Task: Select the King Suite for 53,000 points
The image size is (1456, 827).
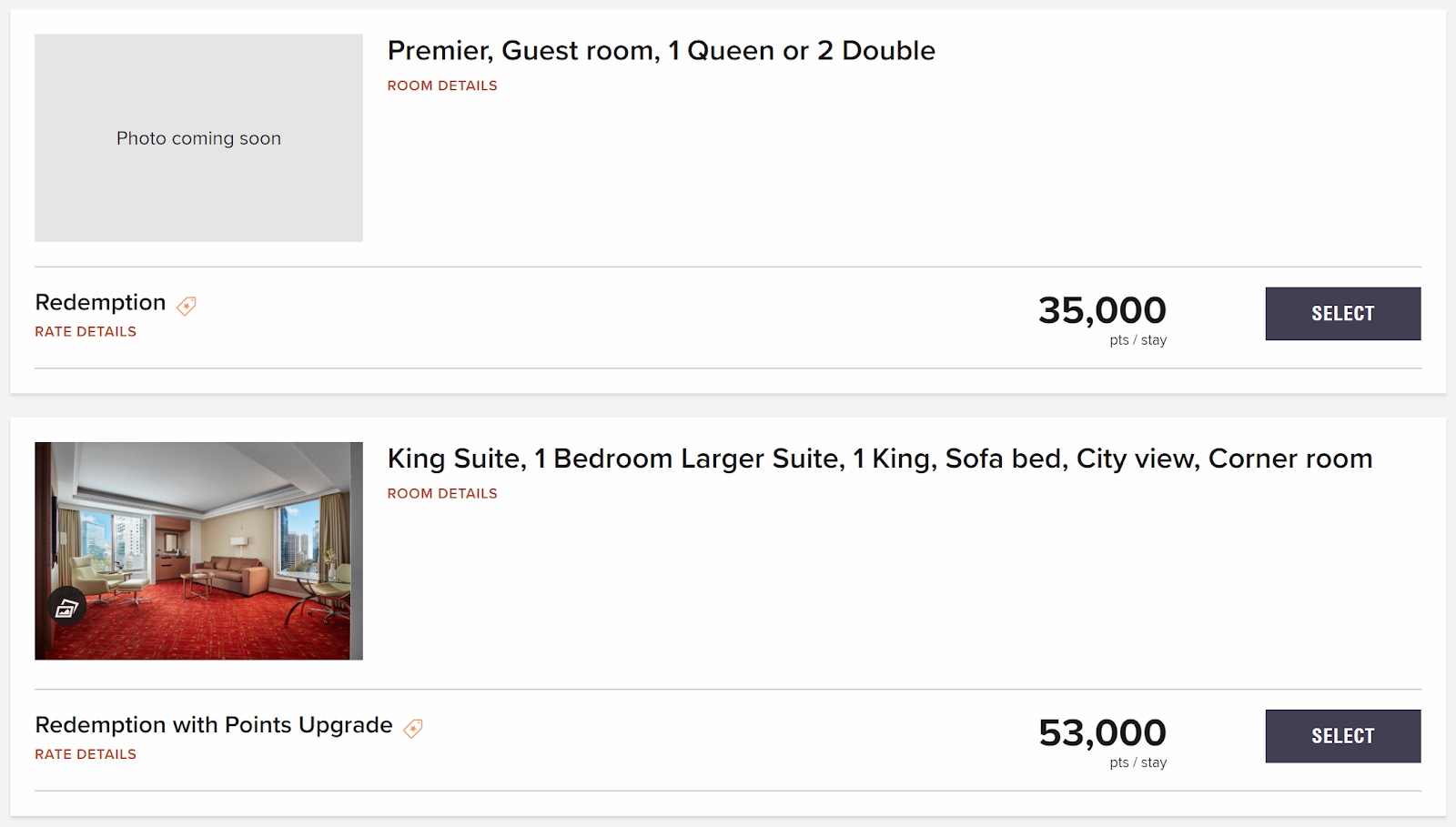Action: tap(1342, 736)
